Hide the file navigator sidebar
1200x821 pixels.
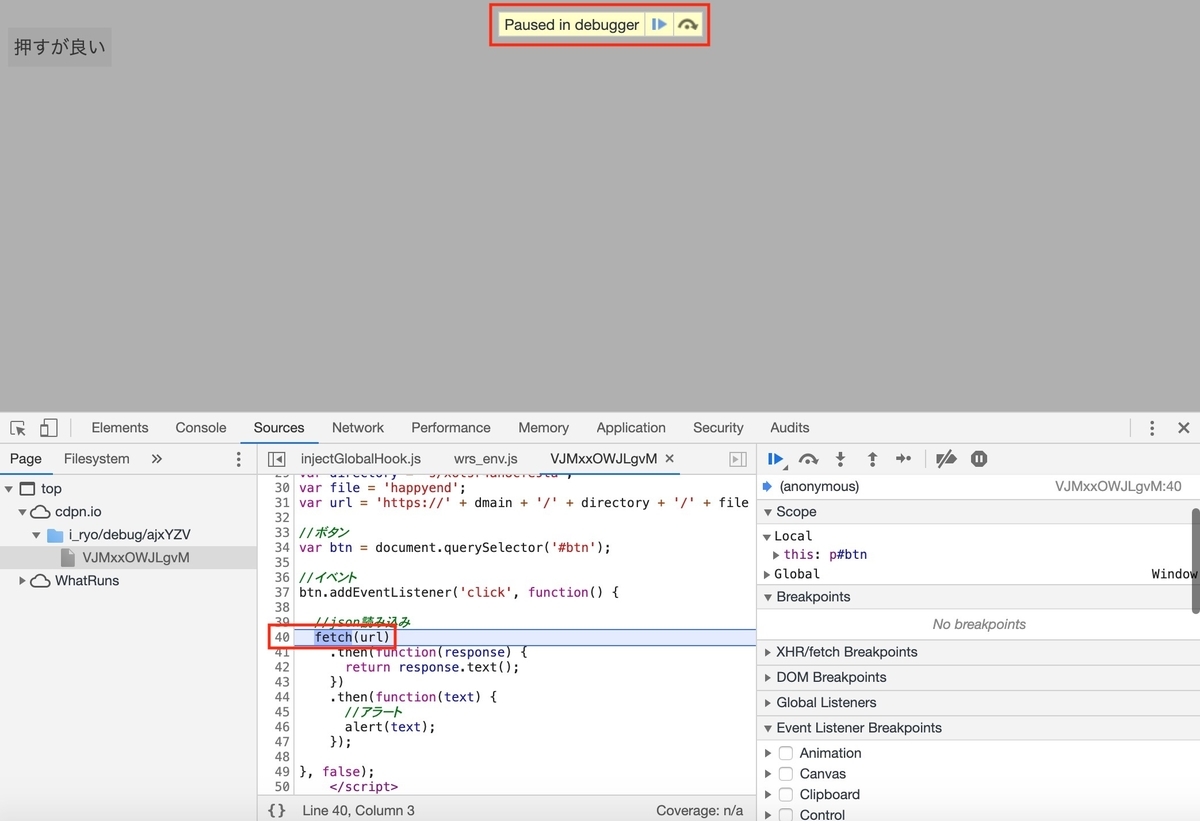(277, 459)
